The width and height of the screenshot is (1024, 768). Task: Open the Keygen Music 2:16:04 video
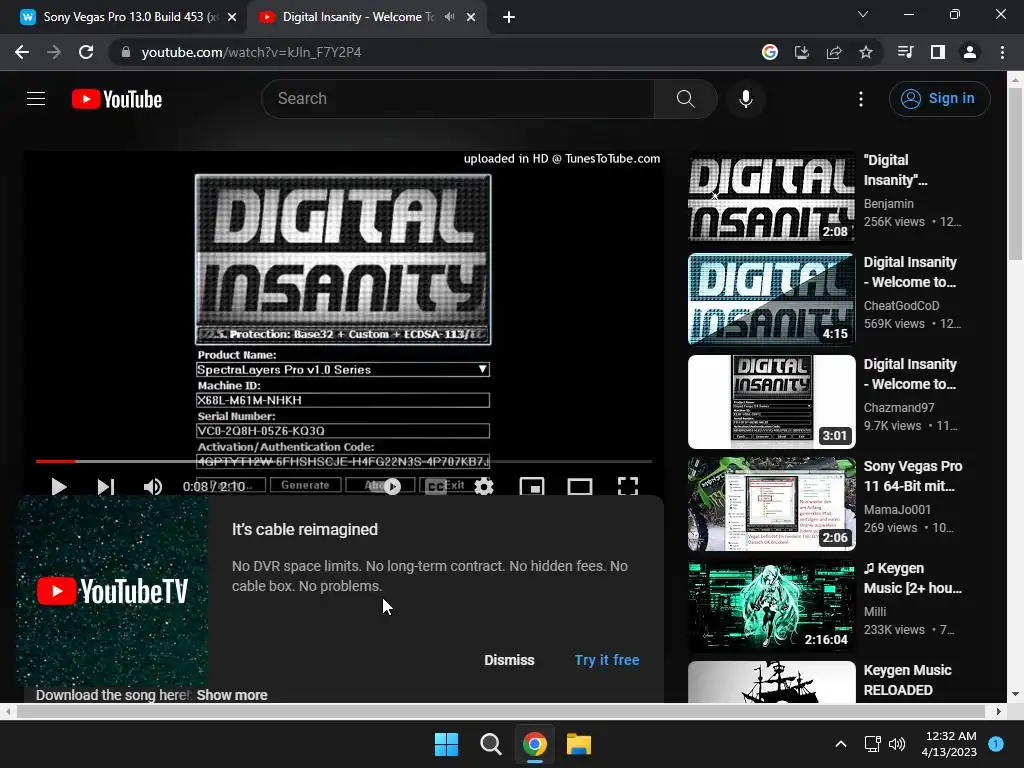point(771,605)
